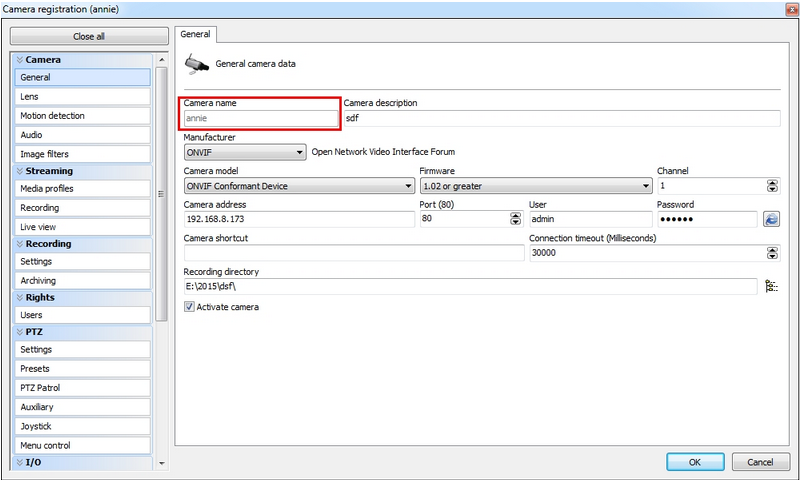Click the Camera name field
The height and width of the screenshot is (480, 800).
click(261, 118)
